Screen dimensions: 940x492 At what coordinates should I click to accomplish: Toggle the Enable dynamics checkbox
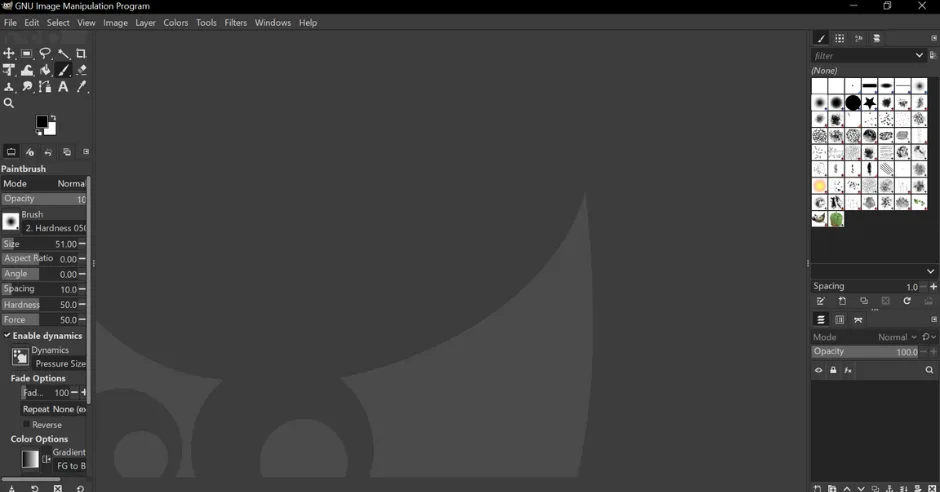pyautogui.click(x=7, y=336)
